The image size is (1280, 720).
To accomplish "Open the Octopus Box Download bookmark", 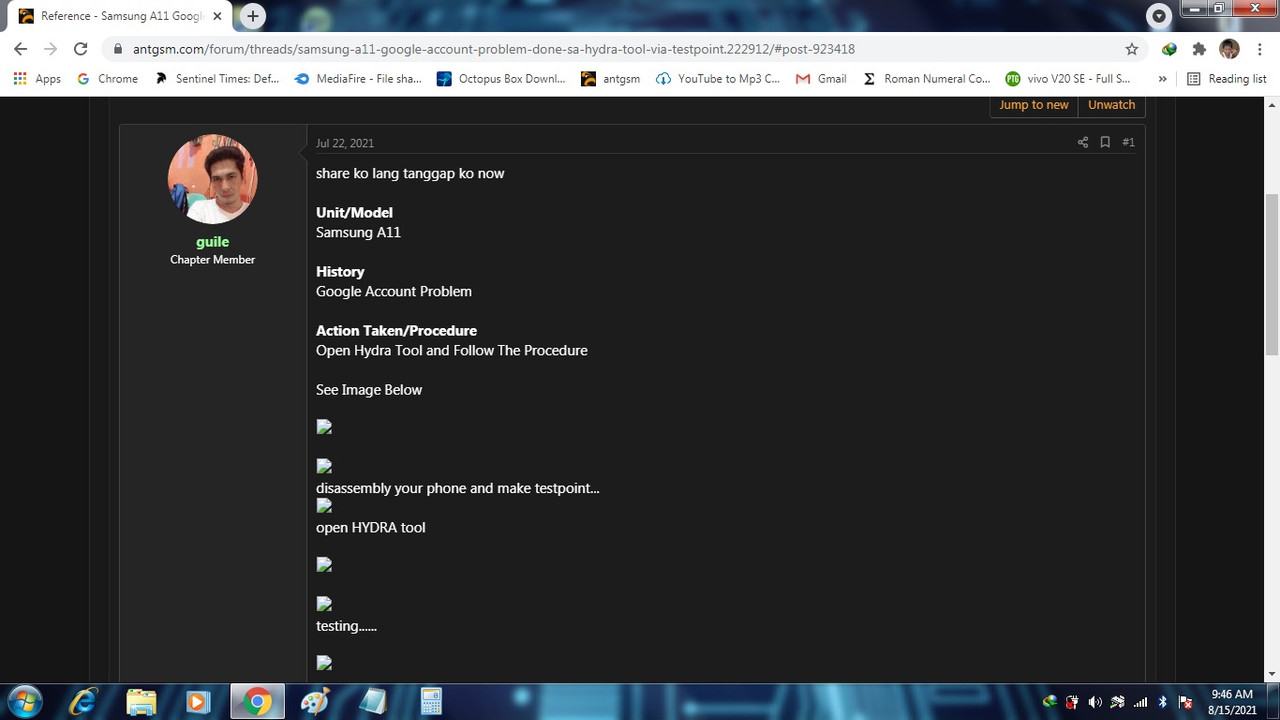I will click(x=501, y=79).
